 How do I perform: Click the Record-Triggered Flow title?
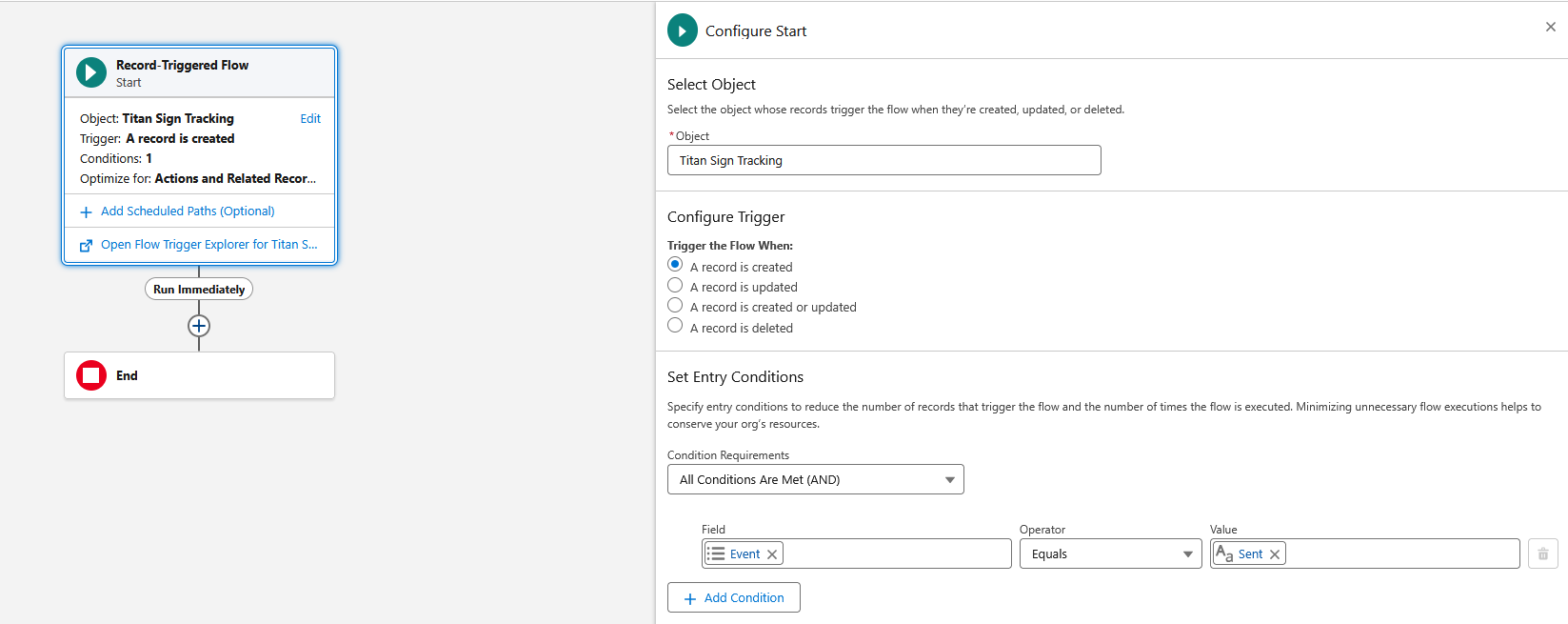(182, 65)
